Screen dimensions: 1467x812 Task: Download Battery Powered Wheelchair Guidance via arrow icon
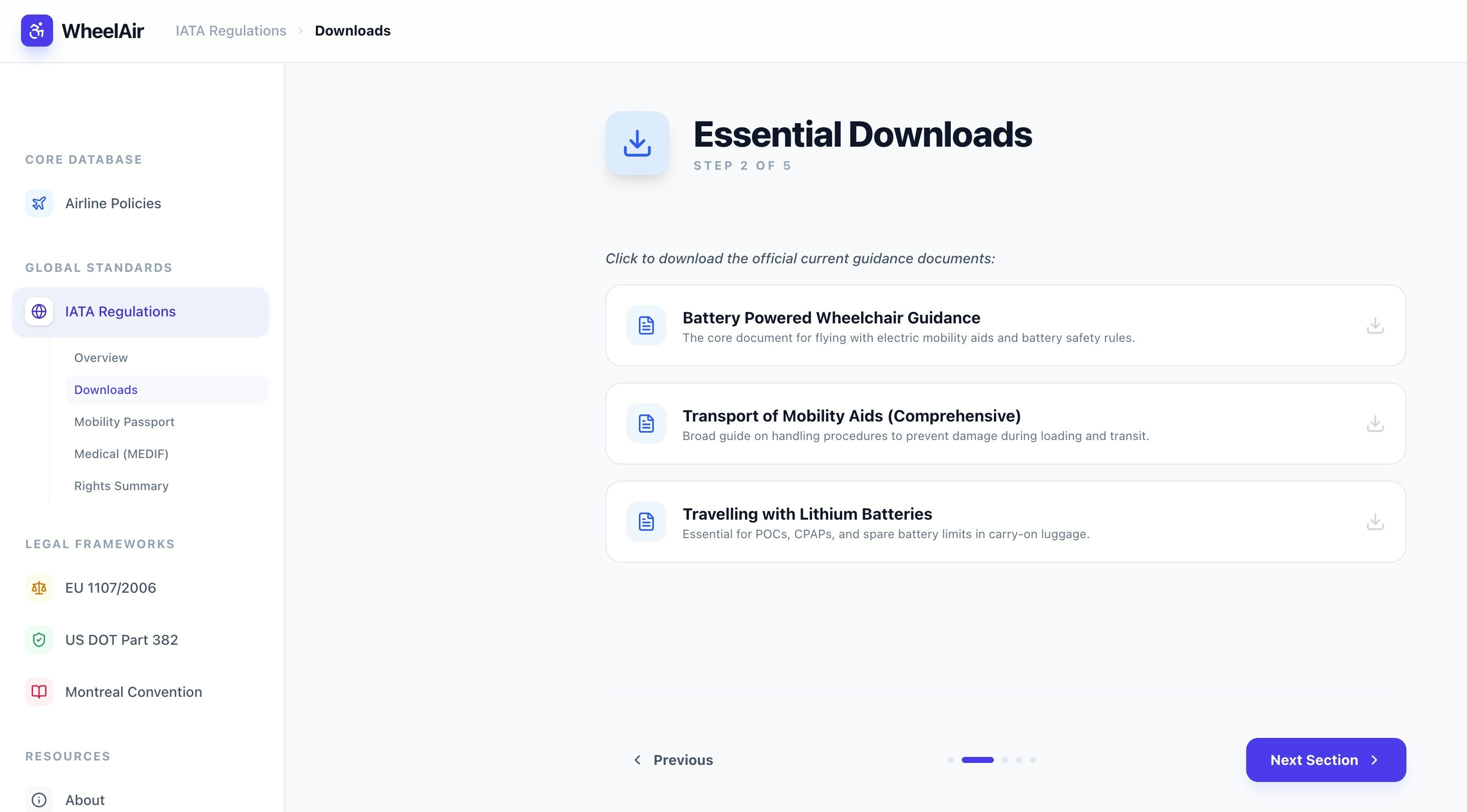coord(1375,326)
